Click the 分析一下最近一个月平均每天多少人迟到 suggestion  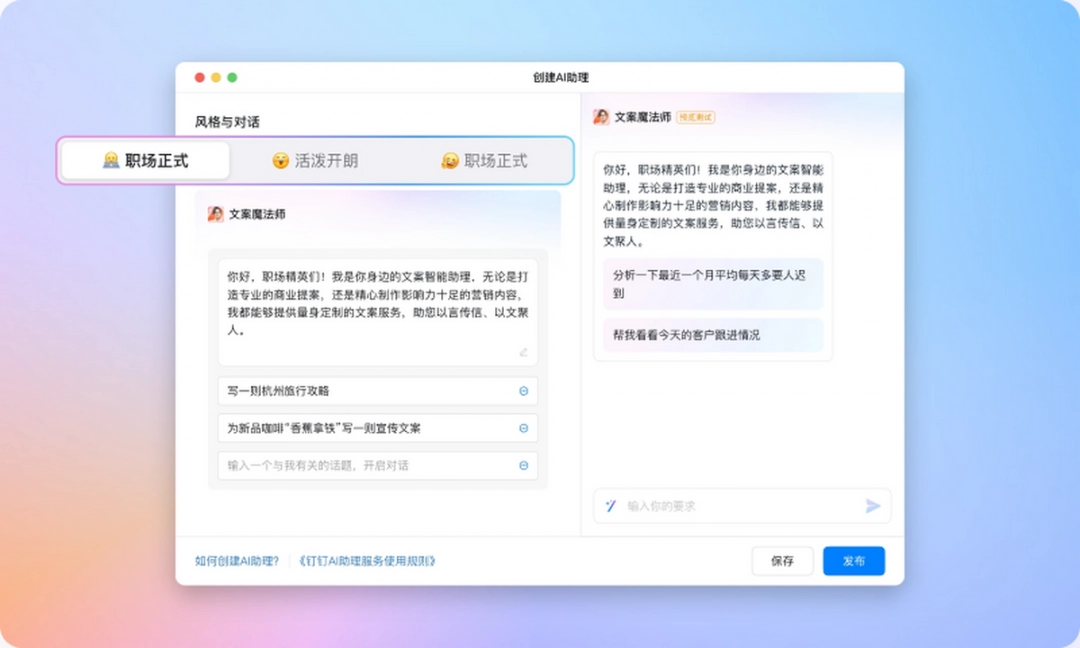coord(712,284)
